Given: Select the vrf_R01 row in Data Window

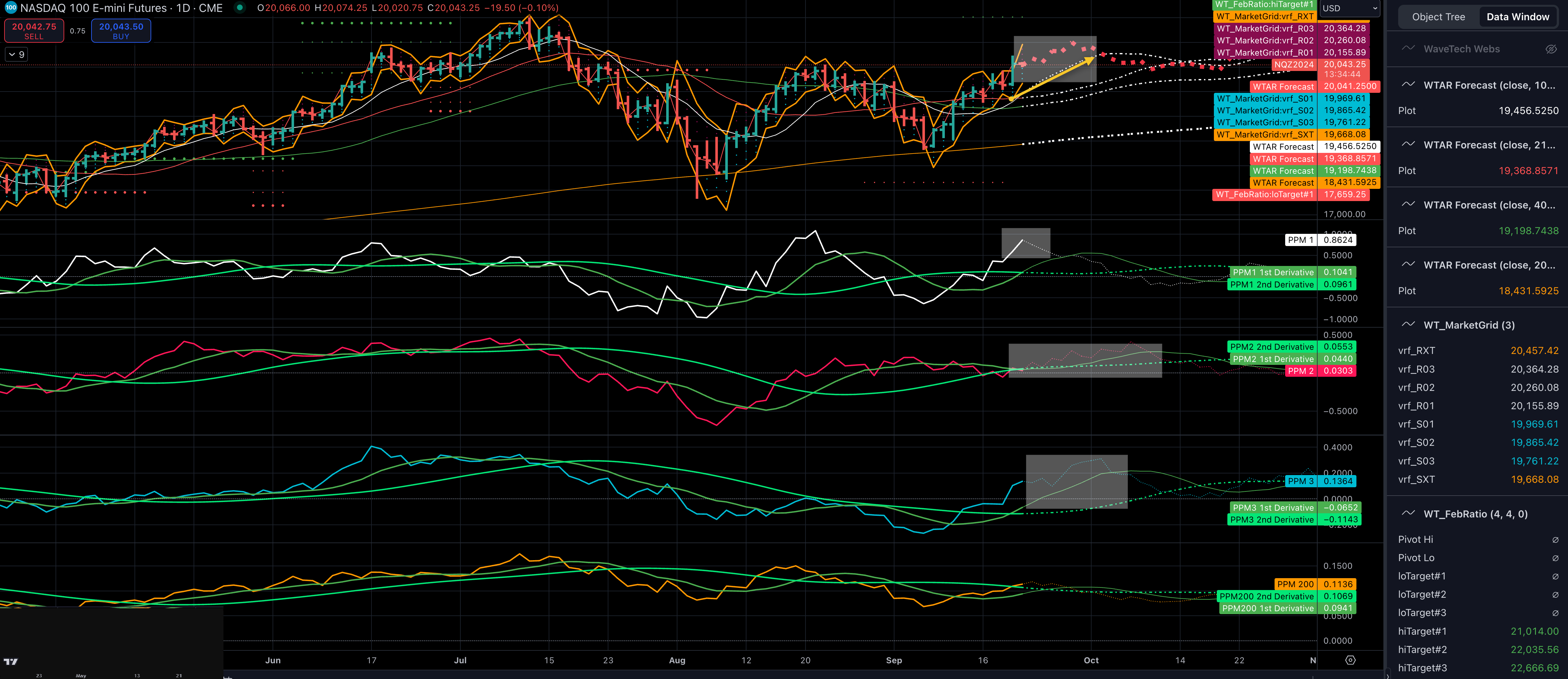Looking at the screenshot, I should [1478, 406].
